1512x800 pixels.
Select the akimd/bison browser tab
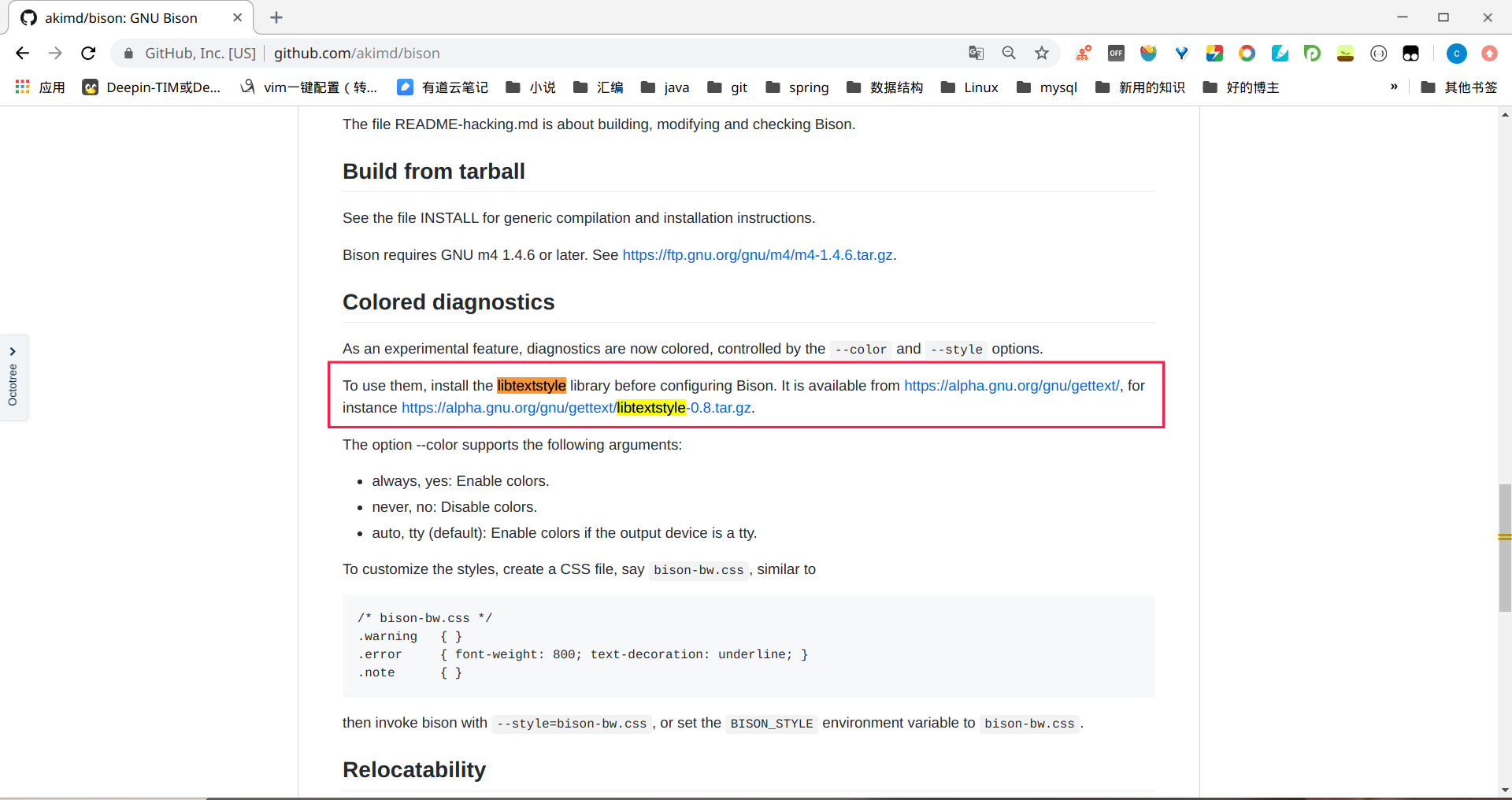pyautogui.click(x=130, y=17)
